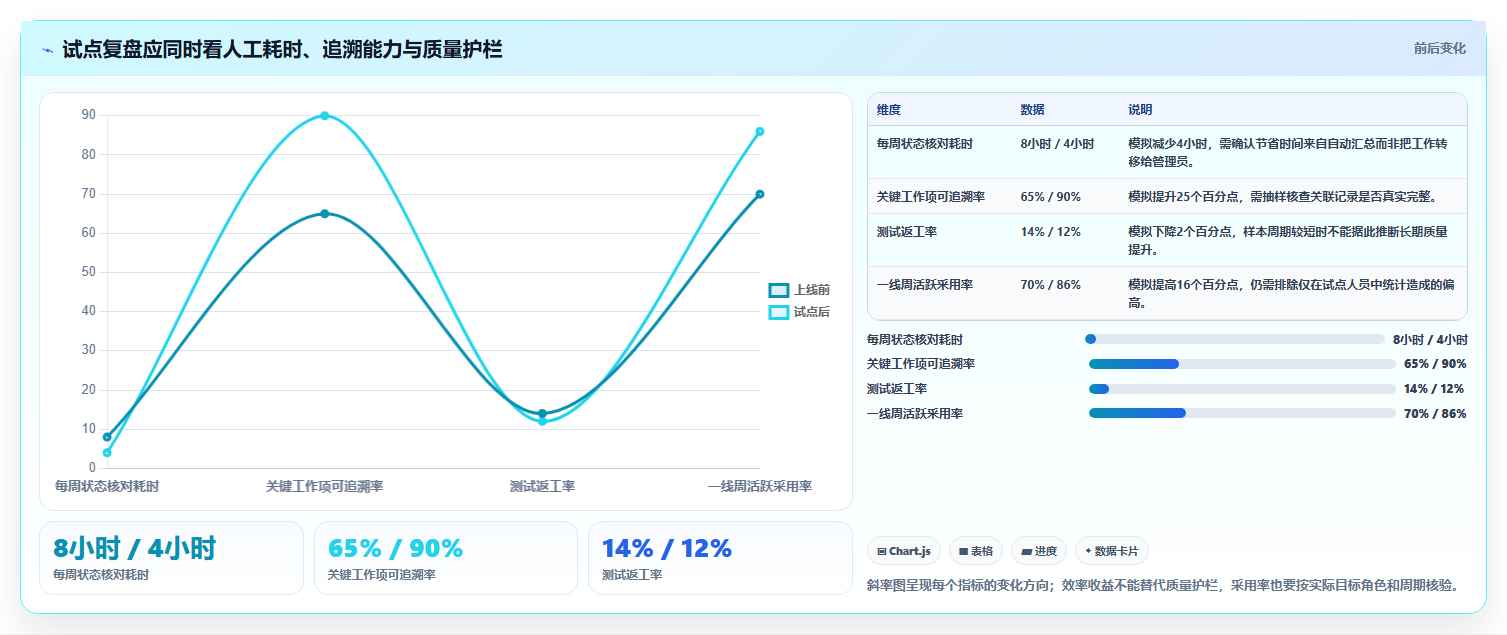This screenshot has height=635, width=1507.
Task: Click the 每周状态核对耗时 progress bar
Action: pyautogui.click(x=1234, y=339)
